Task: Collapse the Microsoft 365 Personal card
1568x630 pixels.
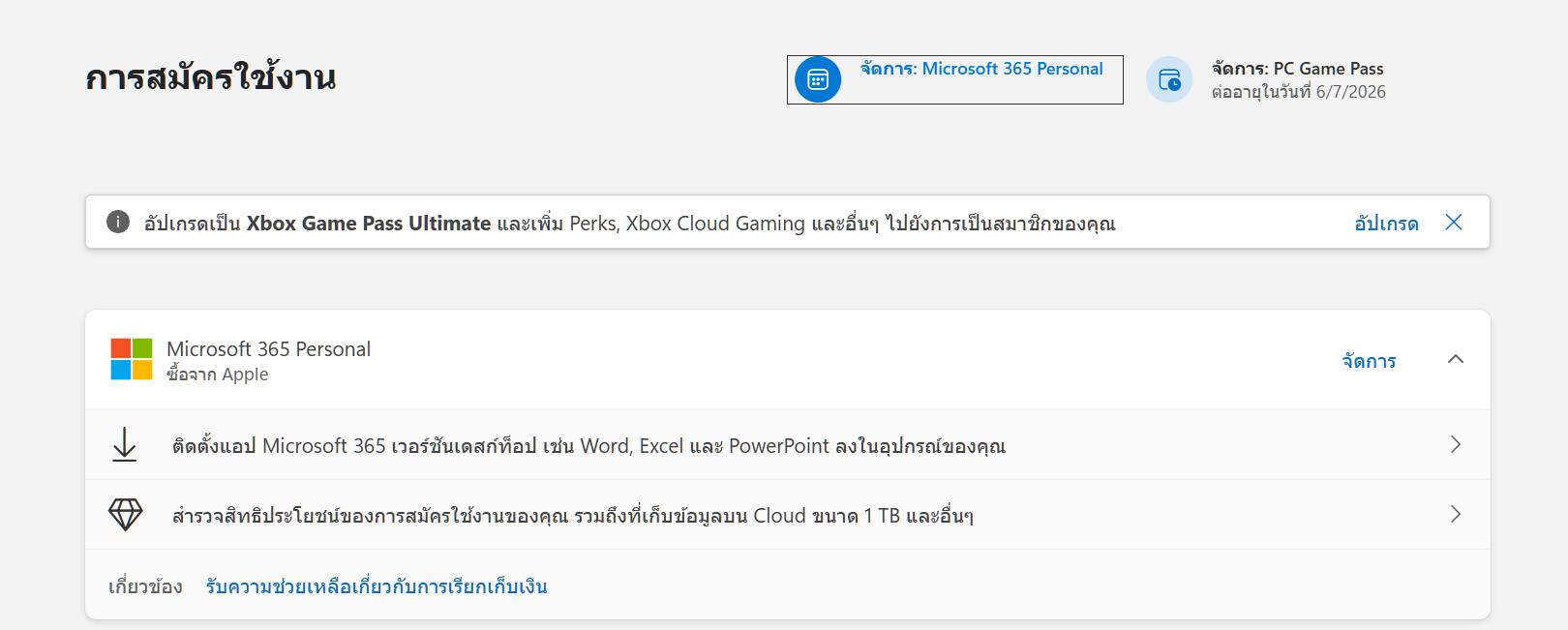Action: point(1456,359)
